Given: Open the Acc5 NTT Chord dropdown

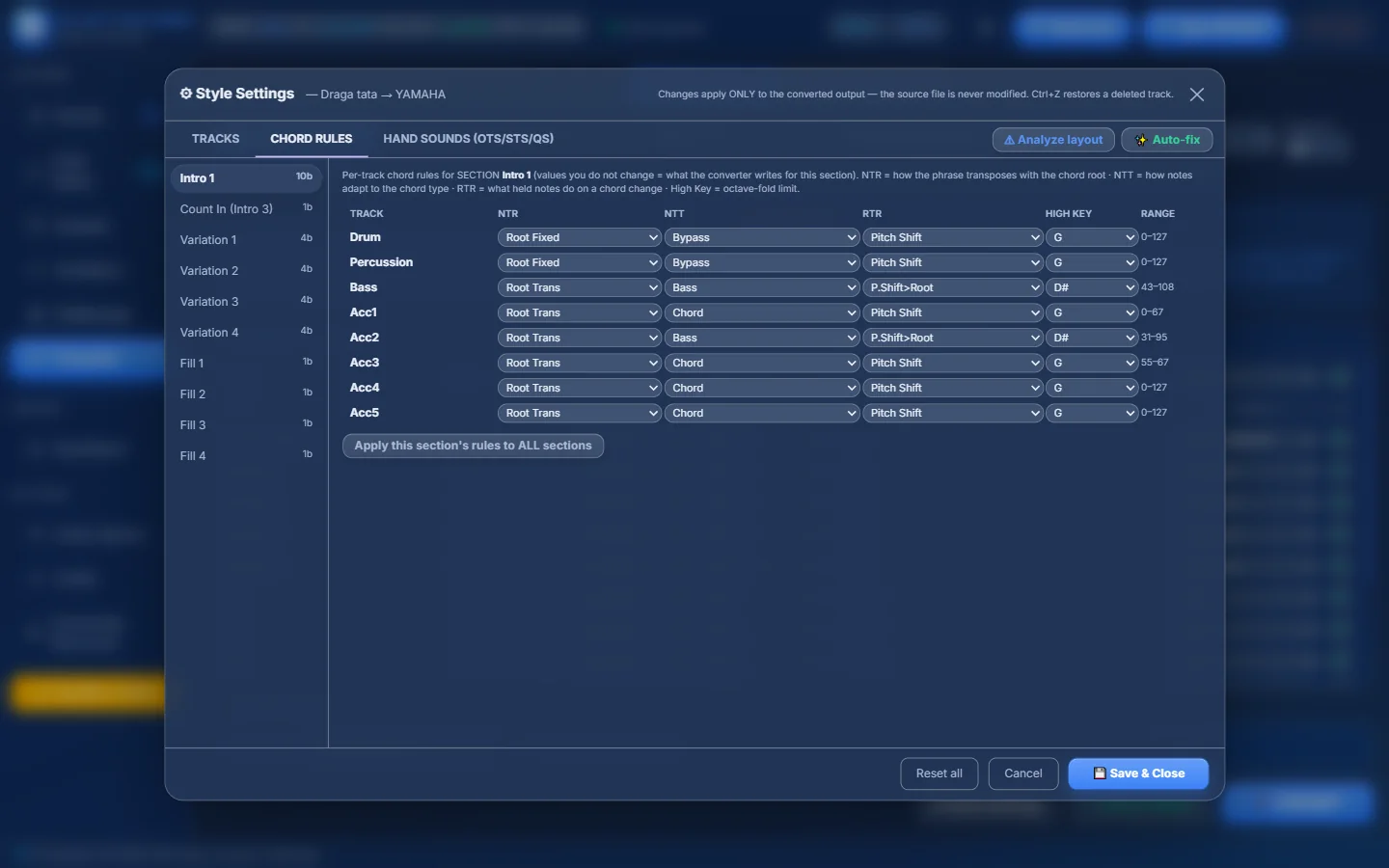Looking at the screenshot, I should point(761,413).
